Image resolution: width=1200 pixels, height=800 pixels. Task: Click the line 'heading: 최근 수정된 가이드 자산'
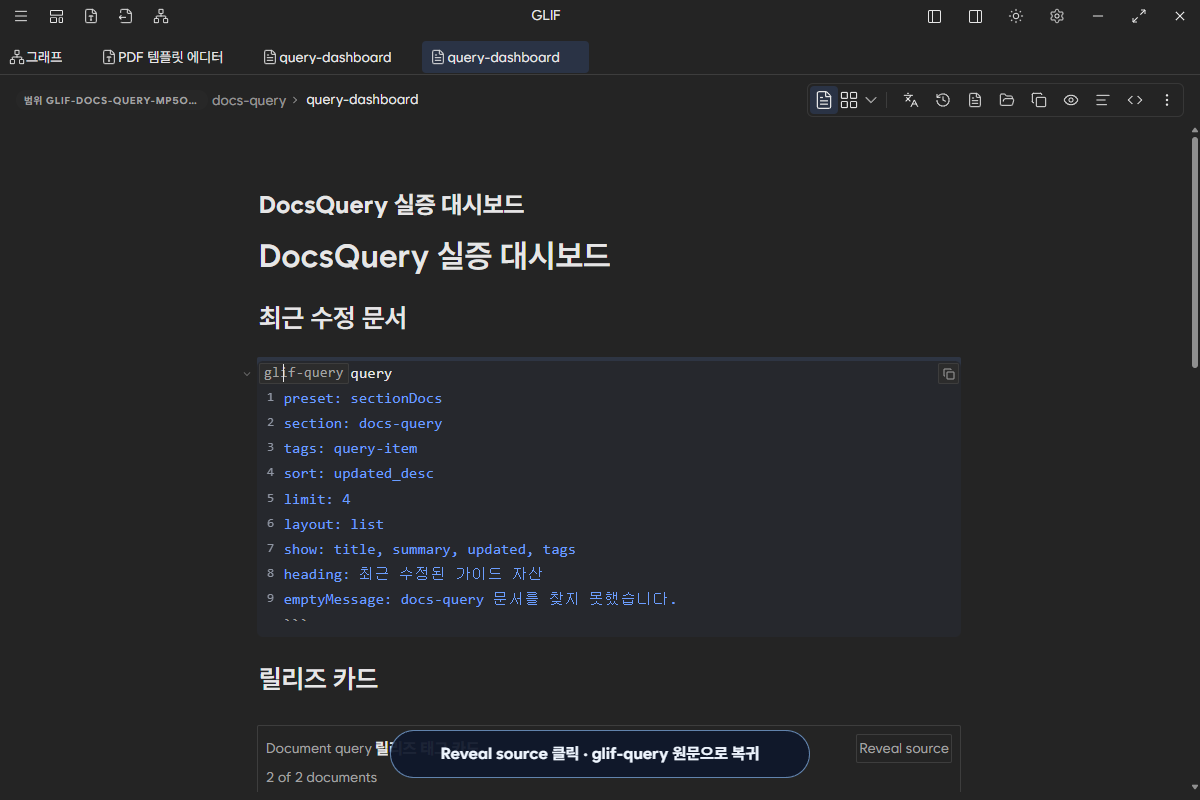tap(413, 574)
